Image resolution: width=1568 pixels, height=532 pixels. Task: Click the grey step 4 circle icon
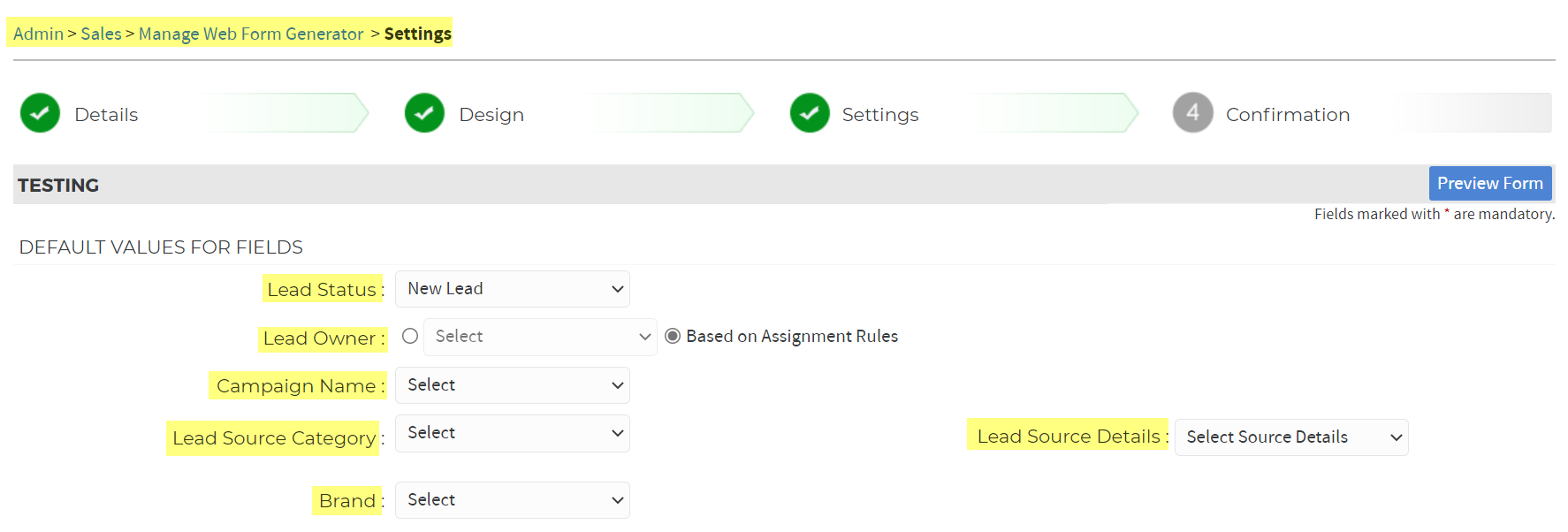1192,113
